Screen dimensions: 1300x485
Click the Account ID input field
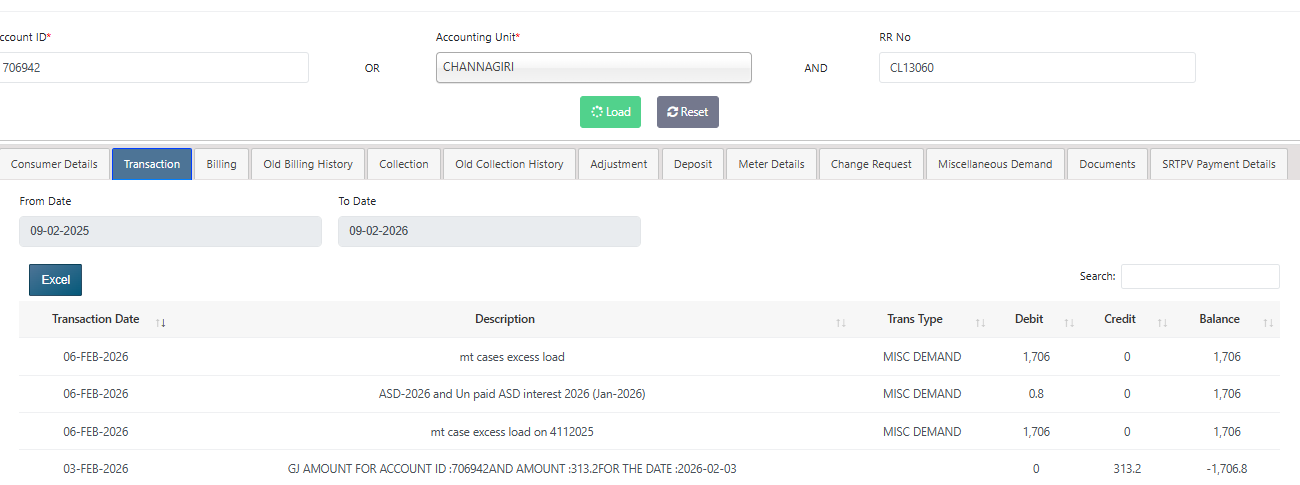[x=153, y=68]
